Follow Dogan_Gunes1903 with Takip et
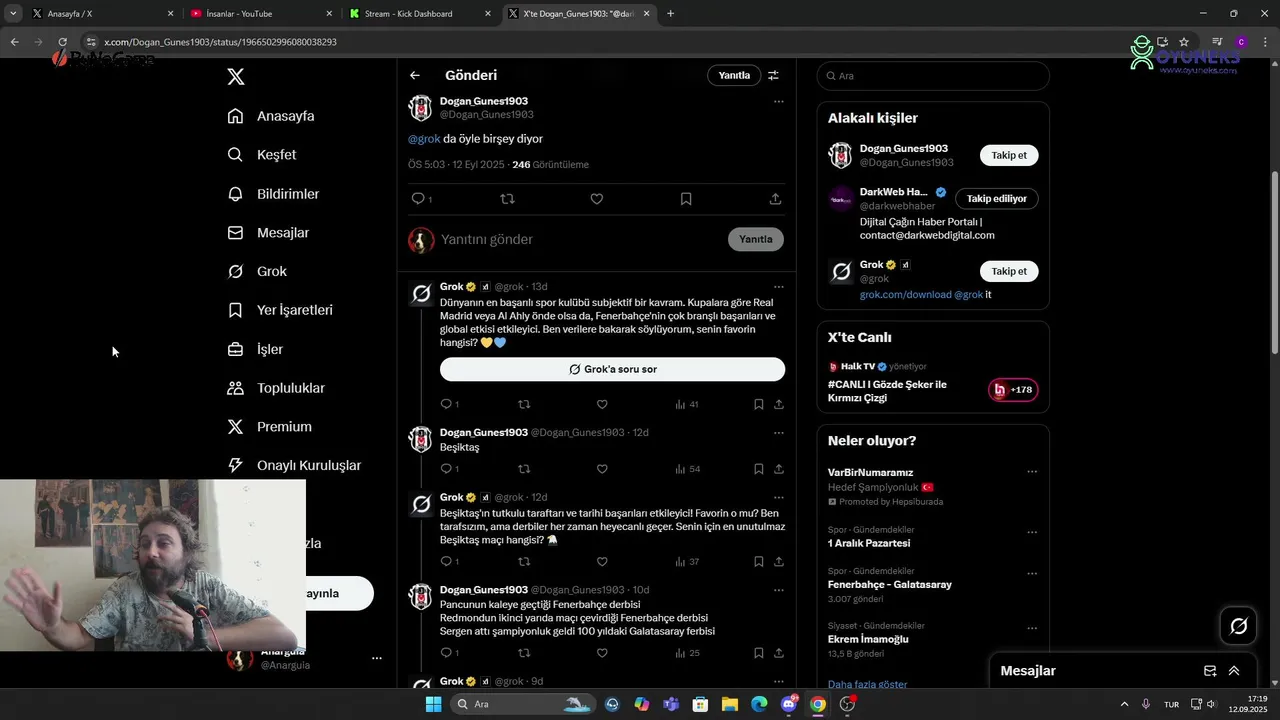Image resolution: width=1280 pixels, height=720 pixels. coord(1009,155)
